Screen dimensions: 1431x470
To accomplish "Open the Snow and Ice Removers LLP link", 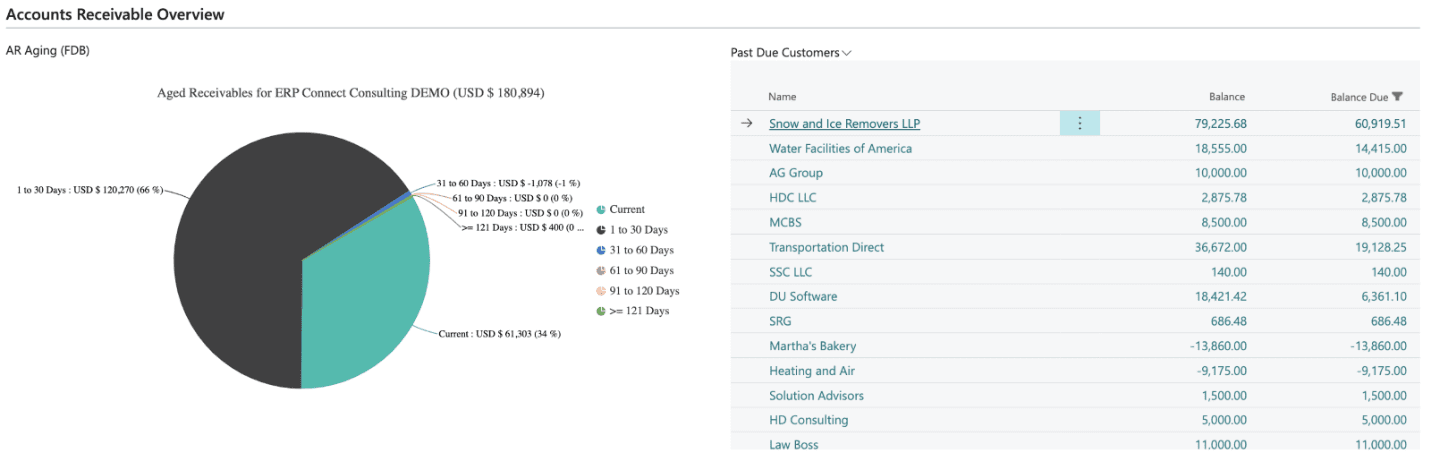I will coord(844,124).
